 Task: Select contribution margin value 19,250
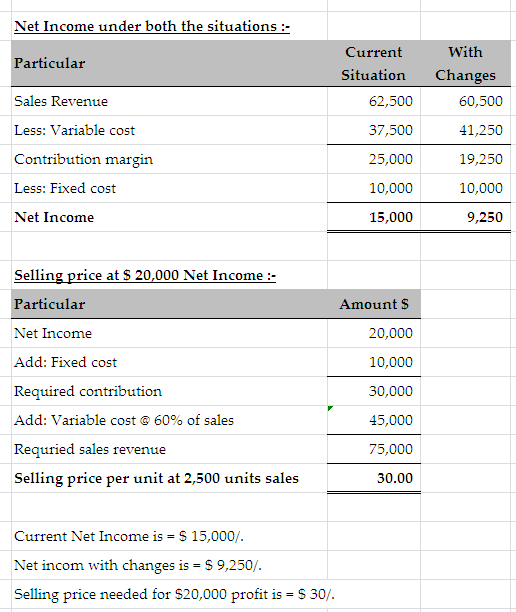pos(480,159)
